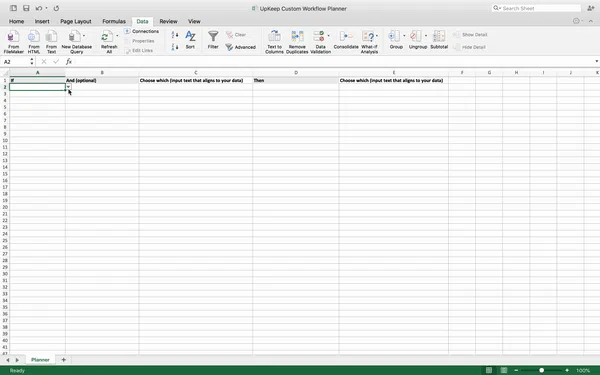The height and width of the screenshot is (375, 600).
Task: Collapse the ribbon
Action: click(x=591, y=21)
